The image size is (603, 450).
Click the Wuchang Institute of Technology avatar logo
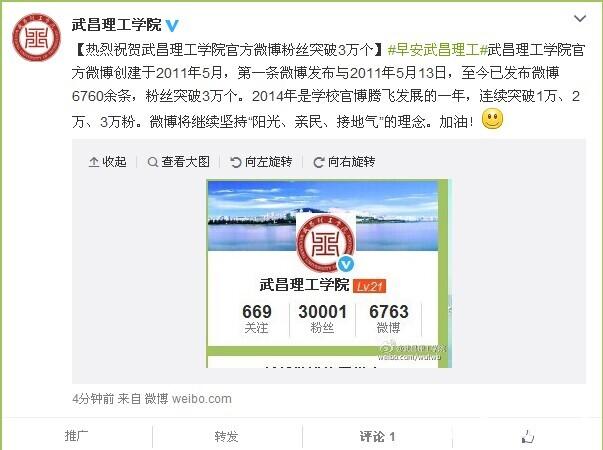37,37
